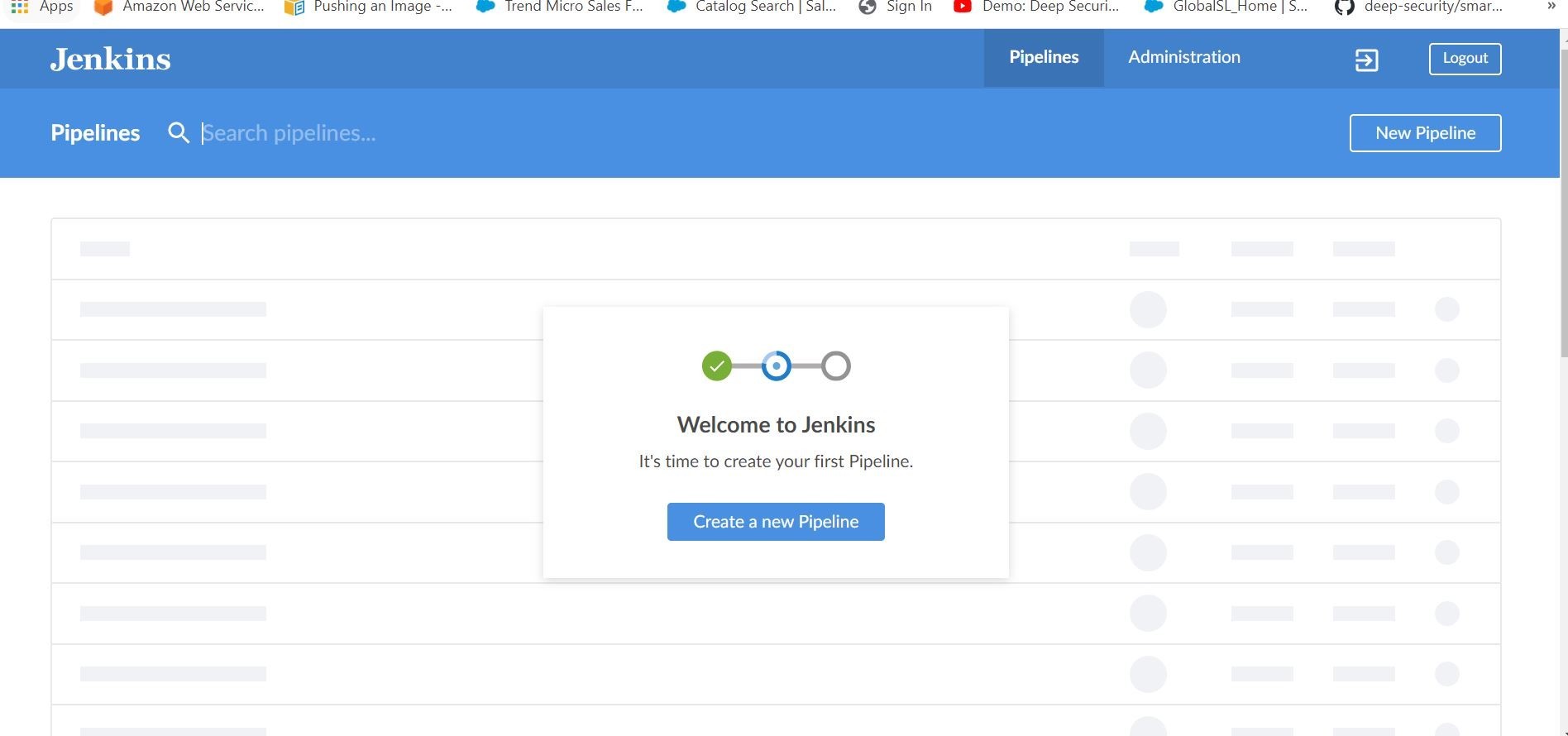Open the Demo: Deep Security bookmark

(x=1036, y=7)
